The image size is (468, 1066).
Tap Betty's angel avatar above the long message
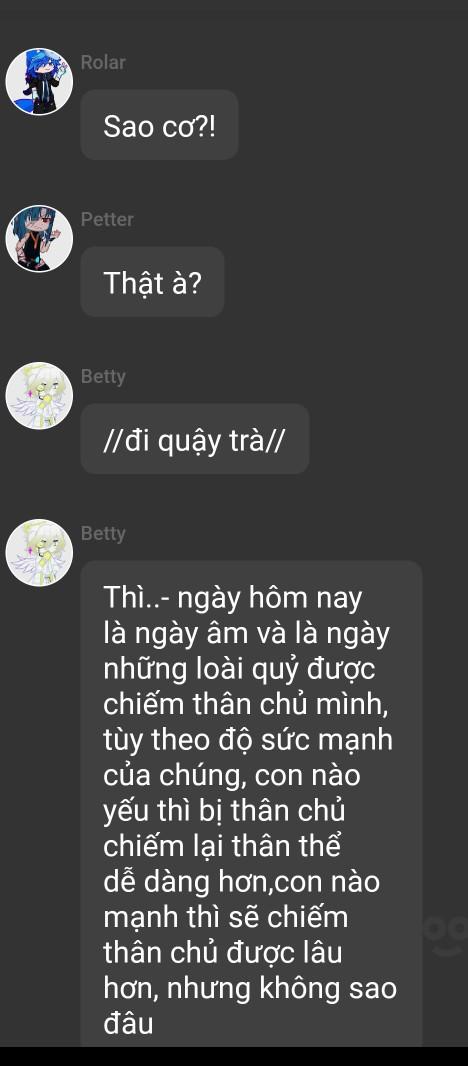click(39, 553)
